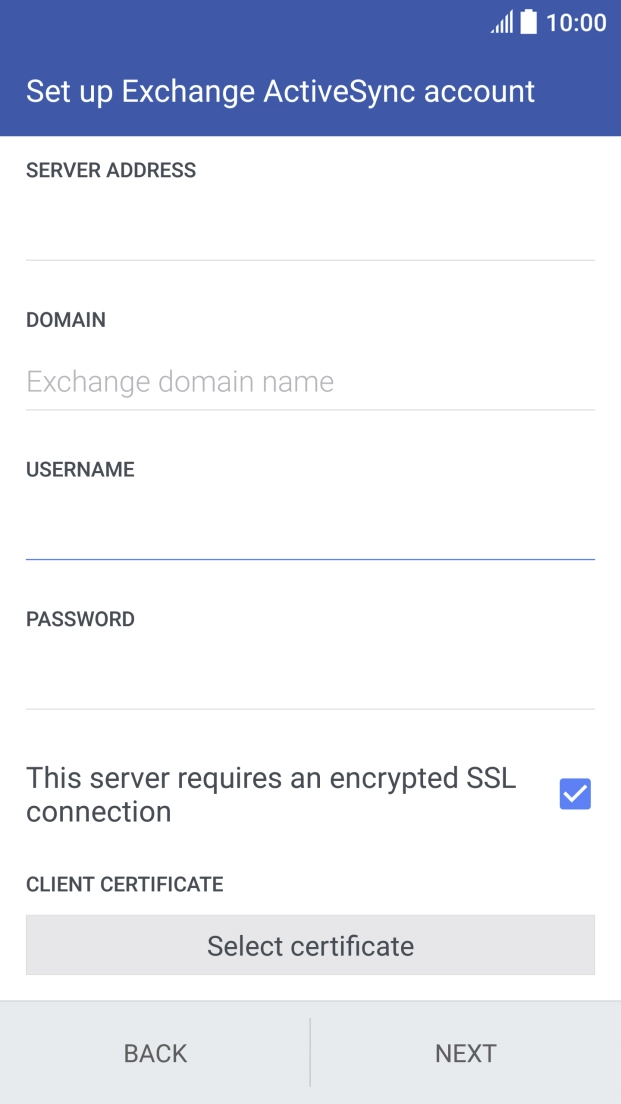
Task: Click the Set up Exchange ActiveSync account title
Action: point(280,90)
